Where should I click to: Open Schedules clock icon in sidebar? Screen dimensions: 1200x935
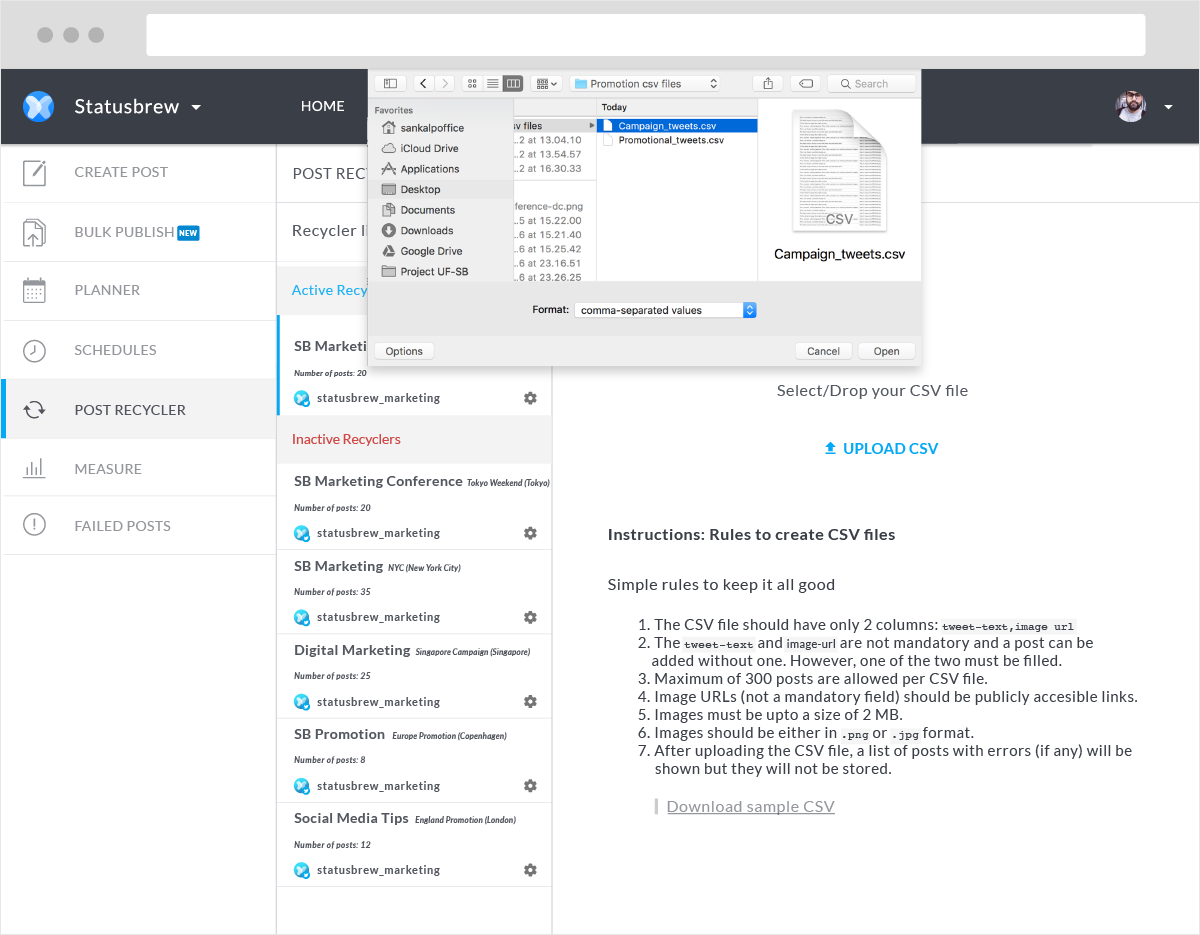[x=34, y=350]
